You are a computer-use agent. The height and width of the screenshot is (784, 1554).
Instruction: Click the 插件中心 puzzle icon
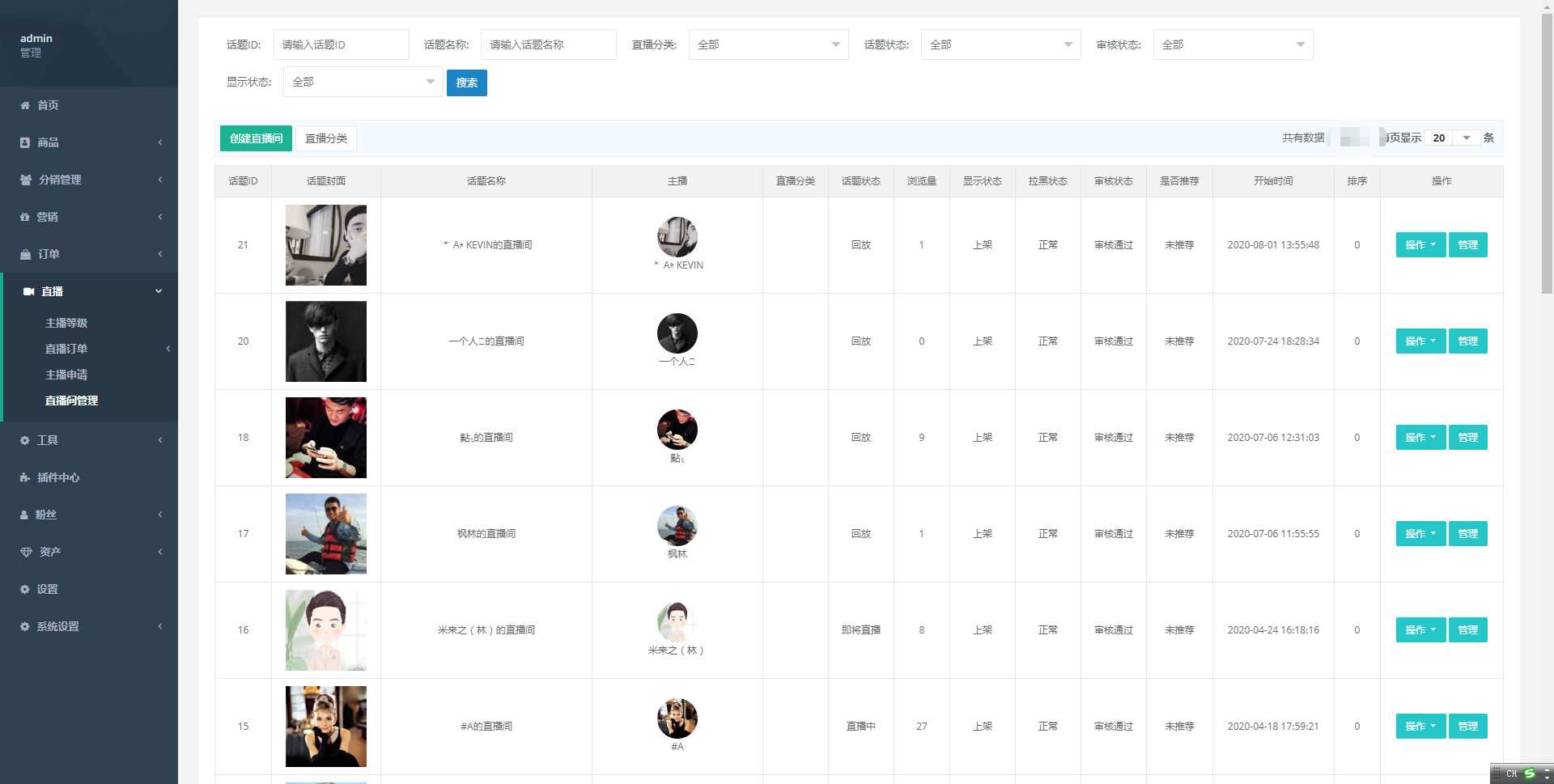click(x=25, y=477)
